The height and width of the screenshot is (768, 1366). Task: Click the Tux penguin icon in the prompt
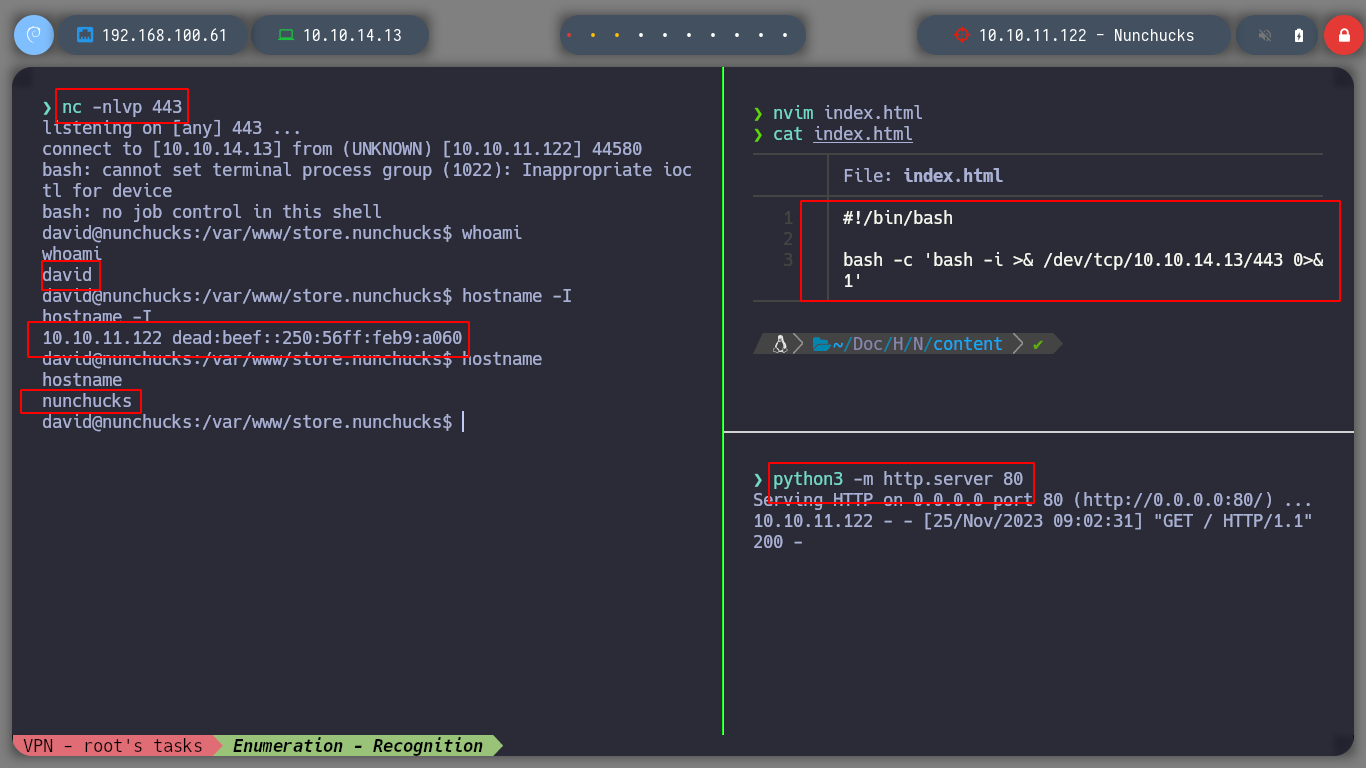point(781,344)
